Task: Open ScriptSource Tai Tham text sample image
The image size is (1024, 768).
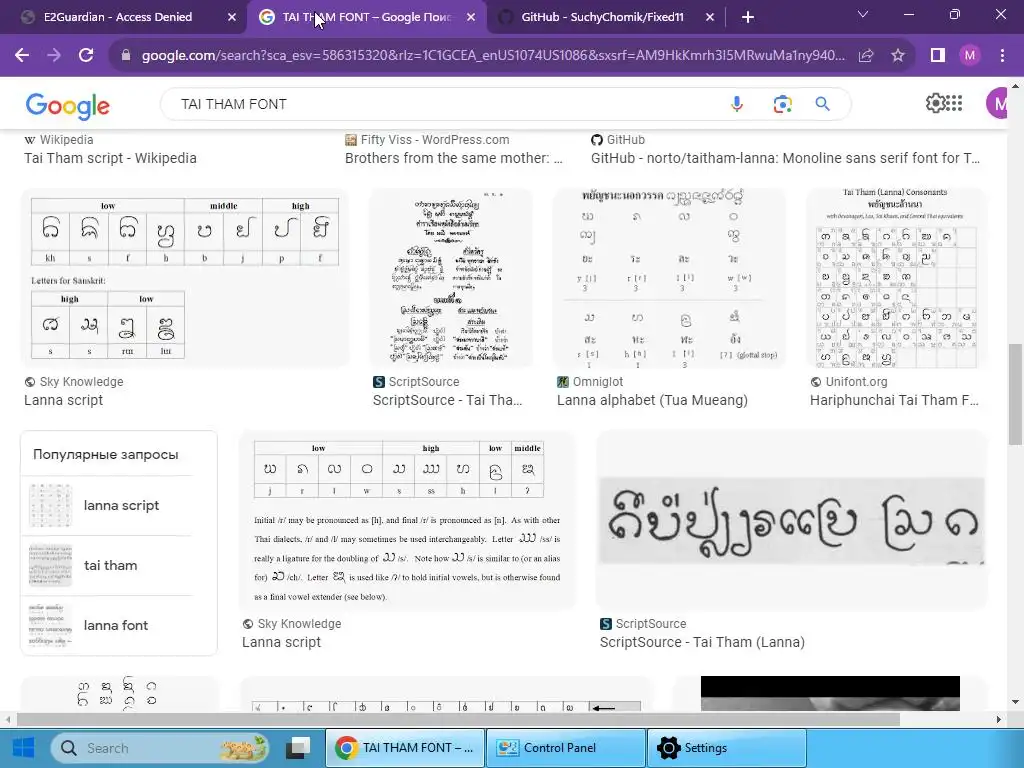Action: tap(451, 278)
